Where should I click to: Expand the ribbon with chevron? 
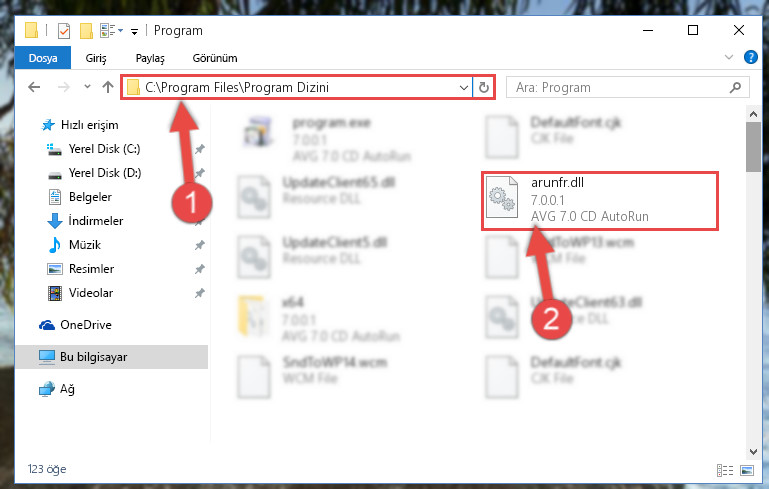(729, 57)
